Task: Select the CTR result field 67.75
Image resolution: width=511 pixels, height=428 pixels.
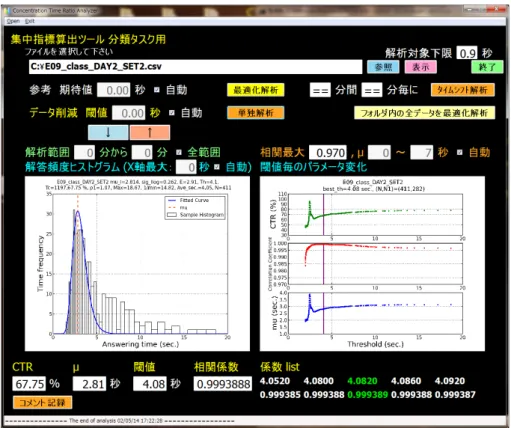Action: (x=29, y=384)
